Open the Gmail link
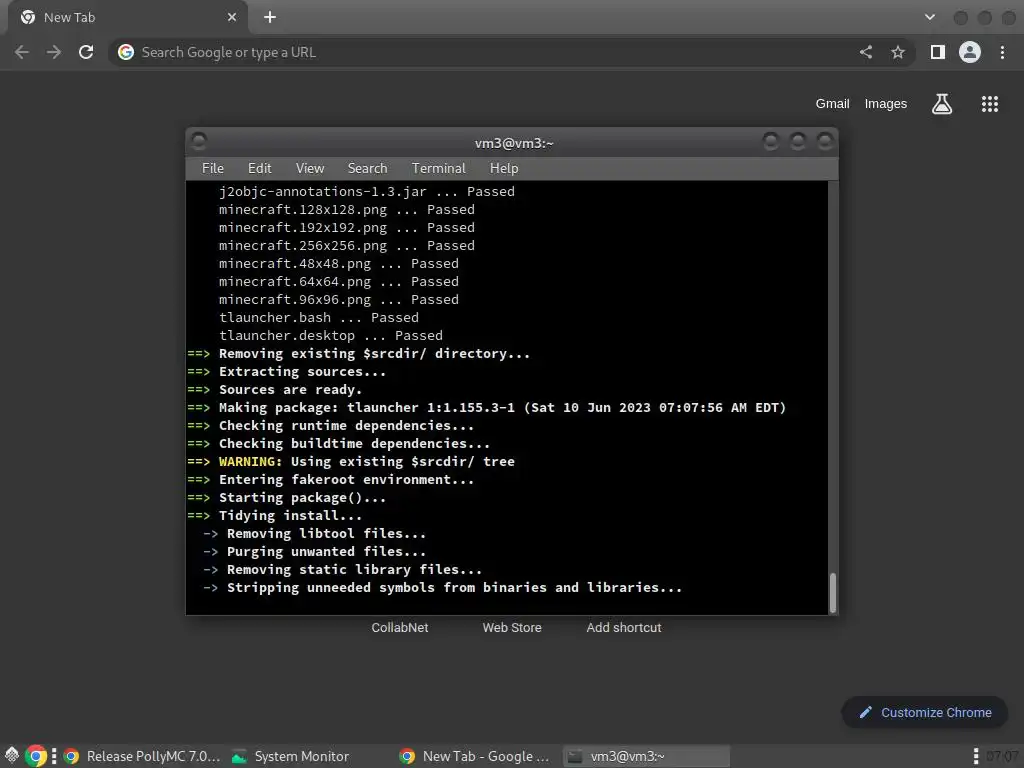Viewport: 1024px width, 768px height. 832,104
